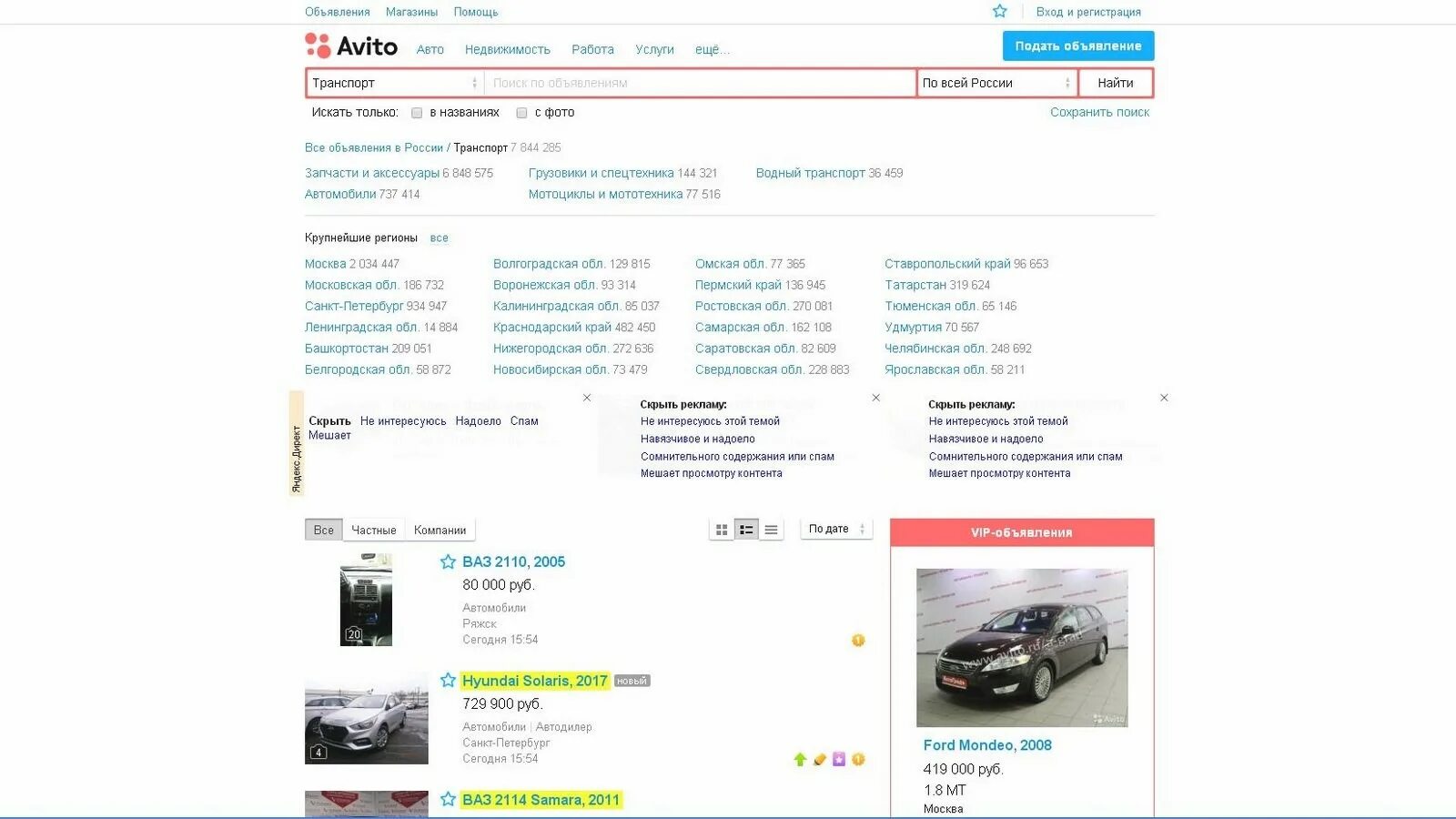The height and width of the screenshot is (819, 1456).
Task: Open the Ford Mondeo VIP photo
Action: 1022,647
